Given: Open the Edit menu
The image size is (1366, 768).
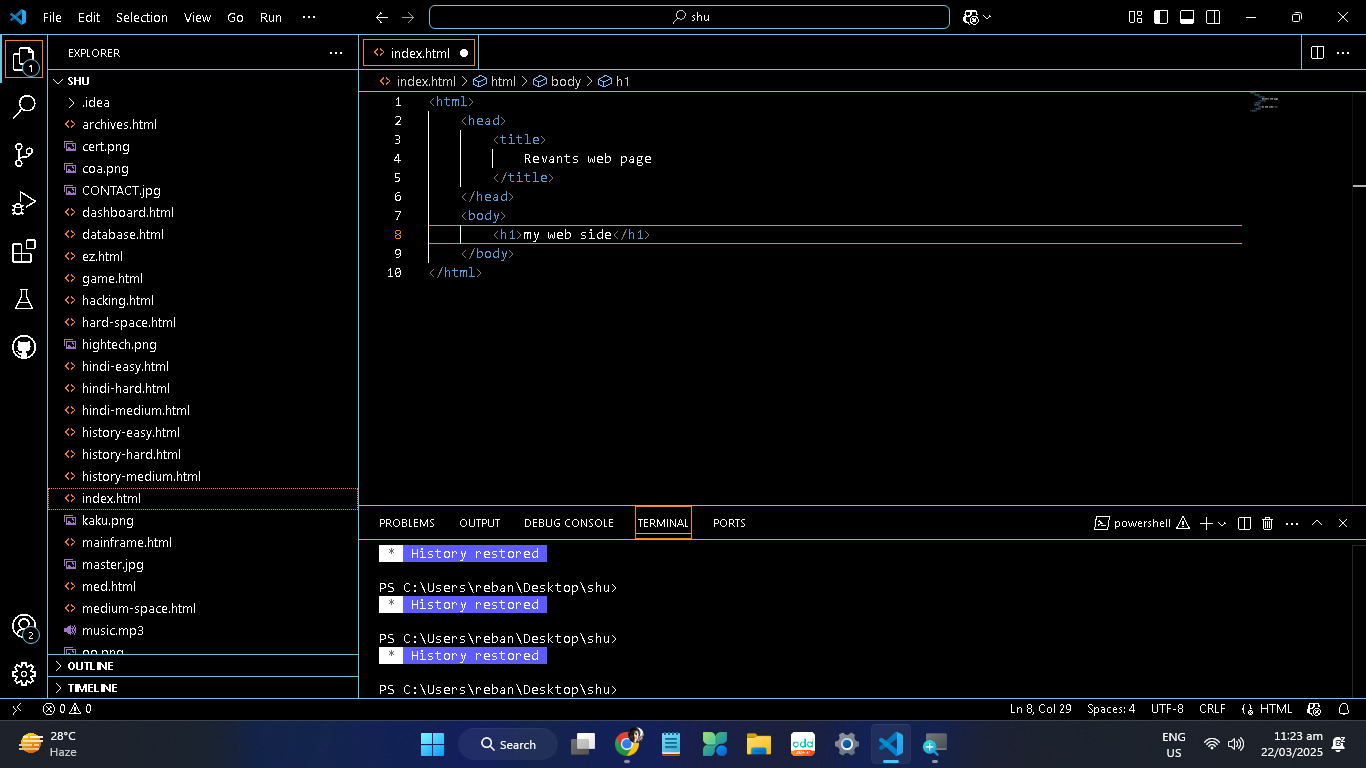Looking at the screenshot, I should click(89, 17).
